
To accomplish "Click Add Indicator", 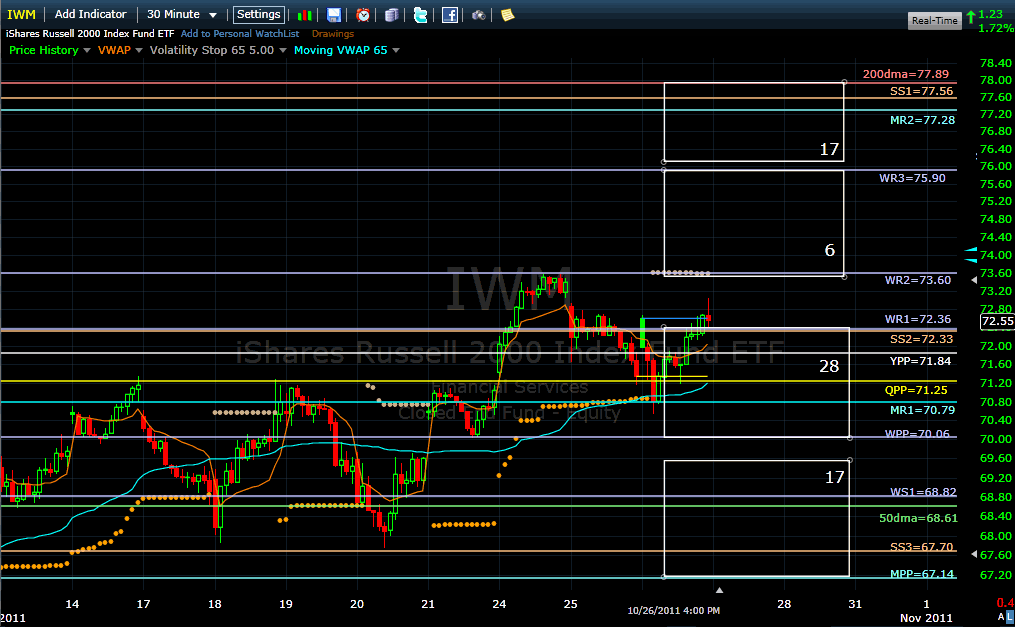I will 91,14.
